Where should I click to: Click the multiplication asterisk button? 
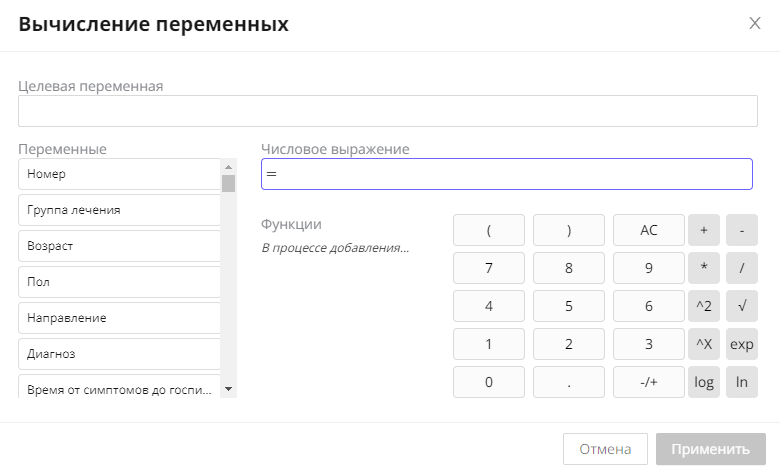(x=703, y=268)
